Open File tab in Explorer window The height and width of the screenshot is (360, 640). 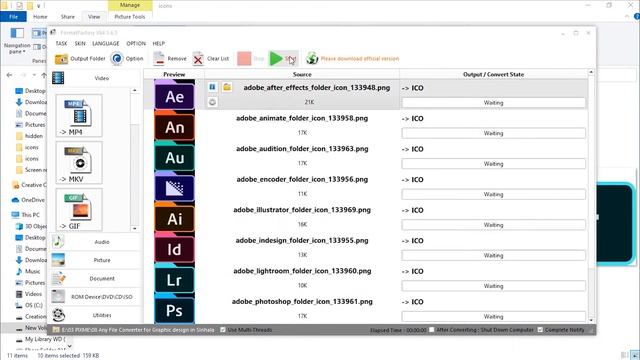(13, 17)
